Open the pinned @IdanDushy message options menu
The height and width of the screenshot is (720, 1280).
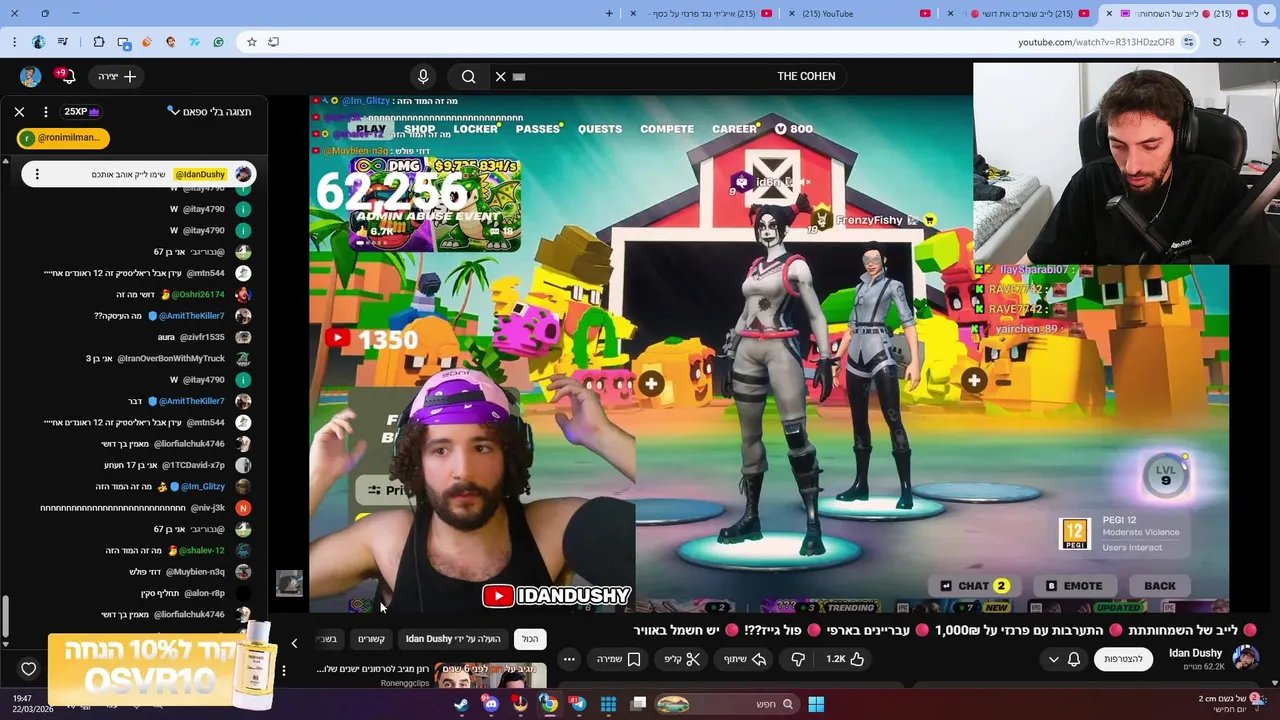(x=37, y=174)
